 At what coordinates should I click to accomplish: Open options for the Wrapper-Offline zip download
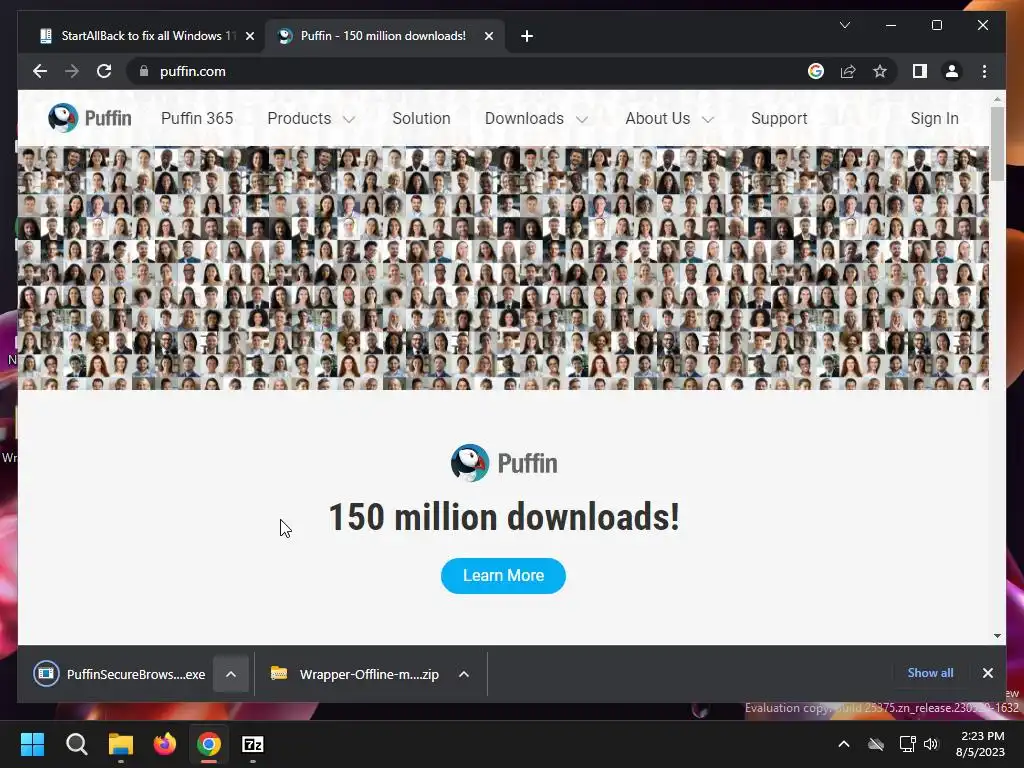pos(464,674)
